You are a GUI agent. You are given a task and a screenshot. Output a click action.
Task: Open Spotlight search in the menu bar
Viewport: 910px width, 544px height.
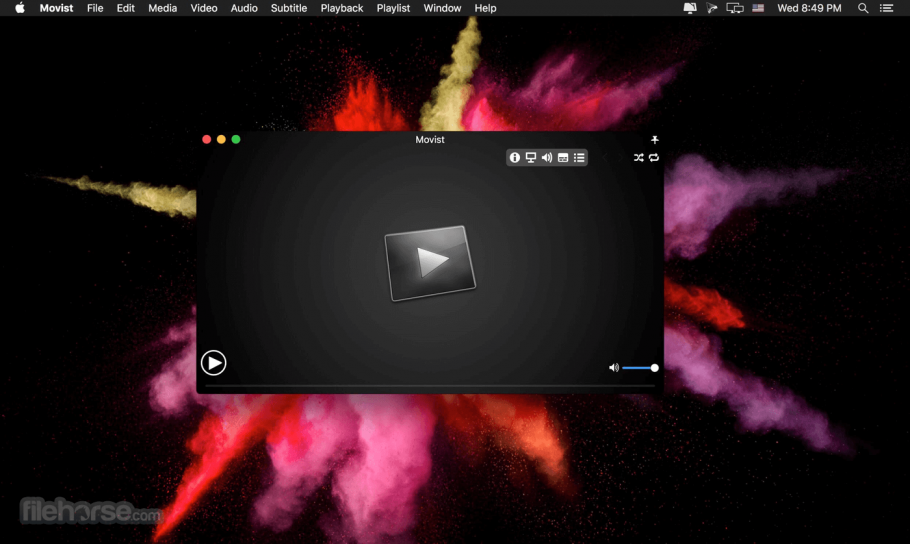(x=863, y=8)
